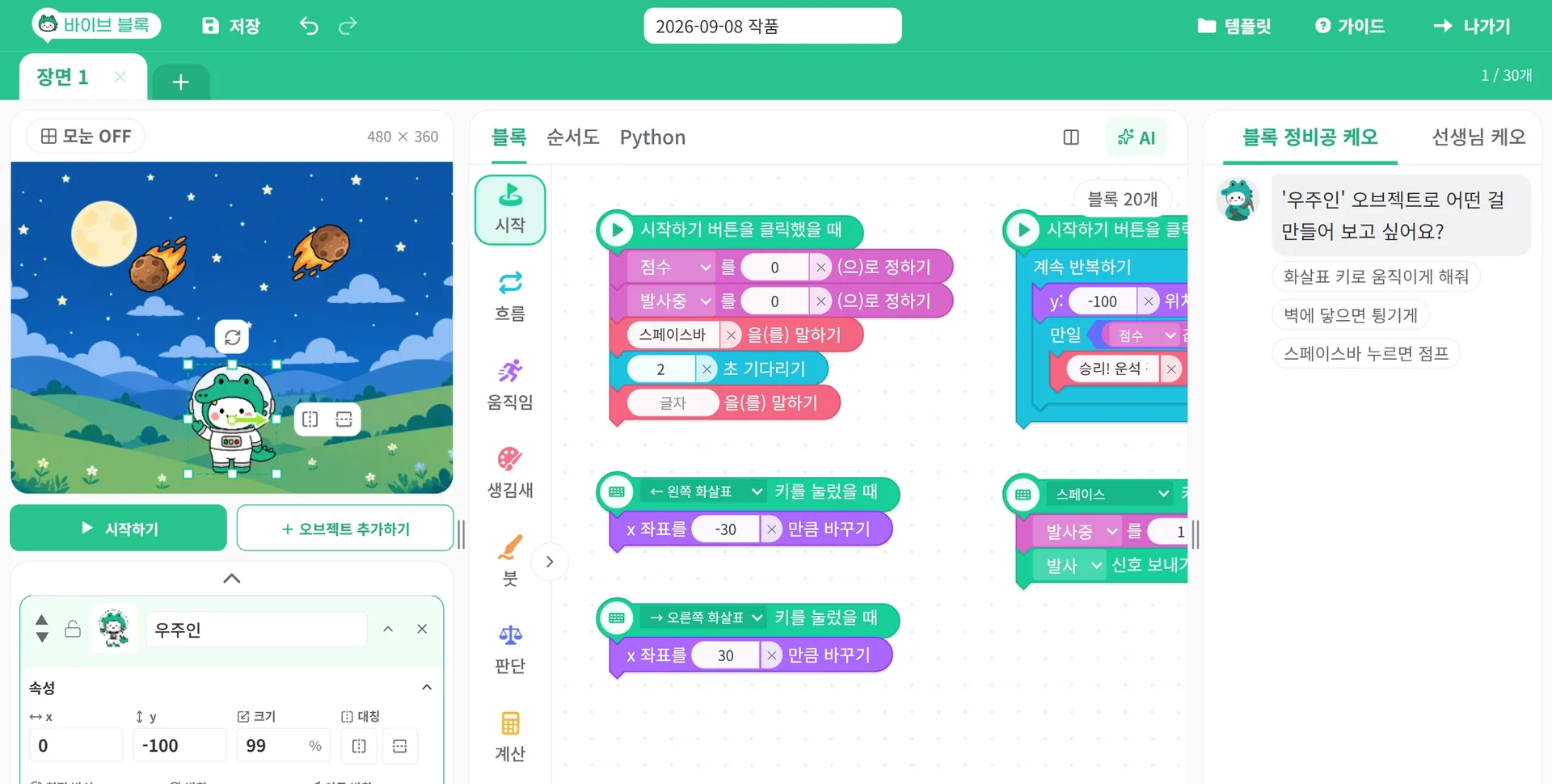This screenshot has width=1552, height=784.
Task: Toggle the 모눈 OFF grid switch
Action: [x=86, y=136]
